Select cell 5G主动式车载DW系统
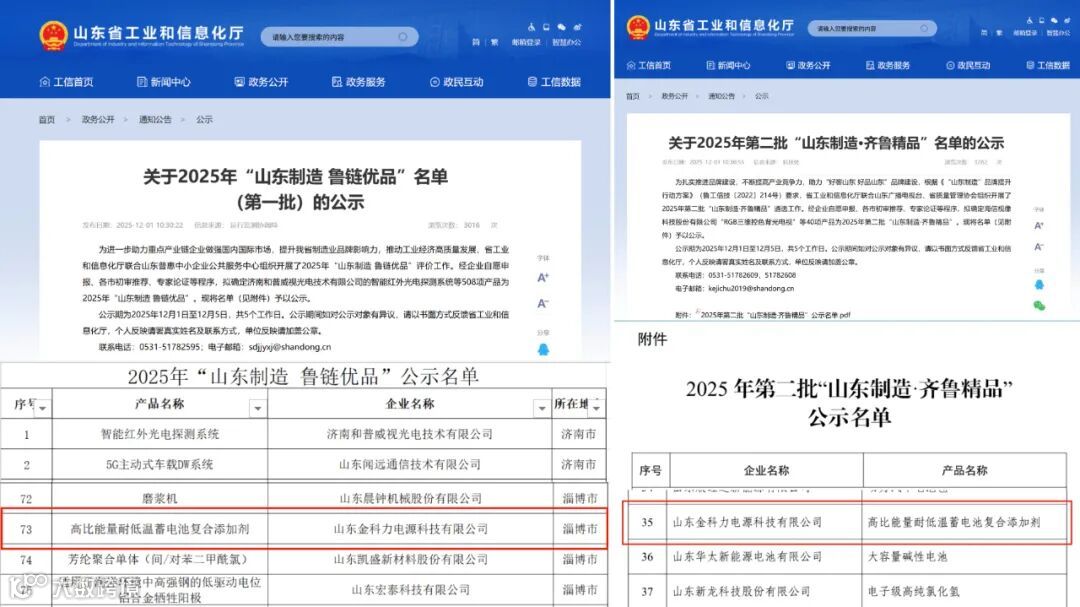 tap(160, 465)
